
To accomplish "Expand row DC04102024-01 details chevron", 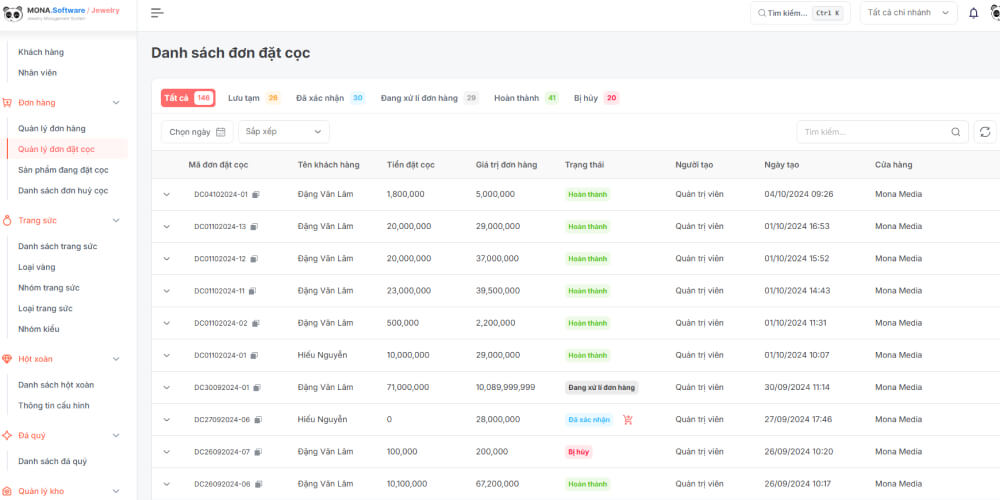I will [166, 195].
